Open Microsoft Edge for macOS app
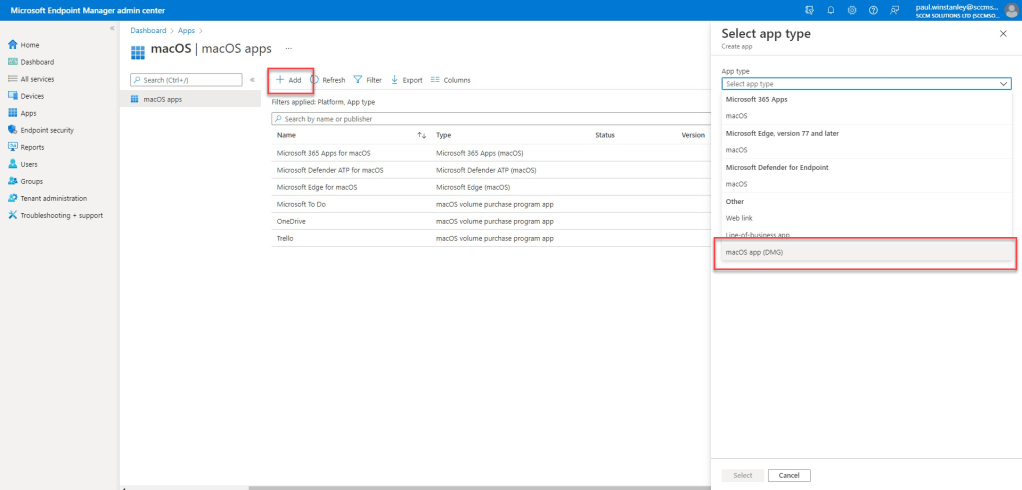The height and width of the screenshot is (490, 1022). (316, 187)
